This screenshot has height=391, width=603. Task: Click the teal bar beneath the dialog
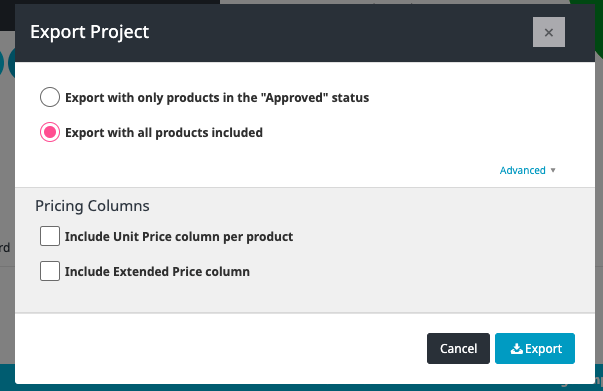pyautogui.click(x=302, y=387)
